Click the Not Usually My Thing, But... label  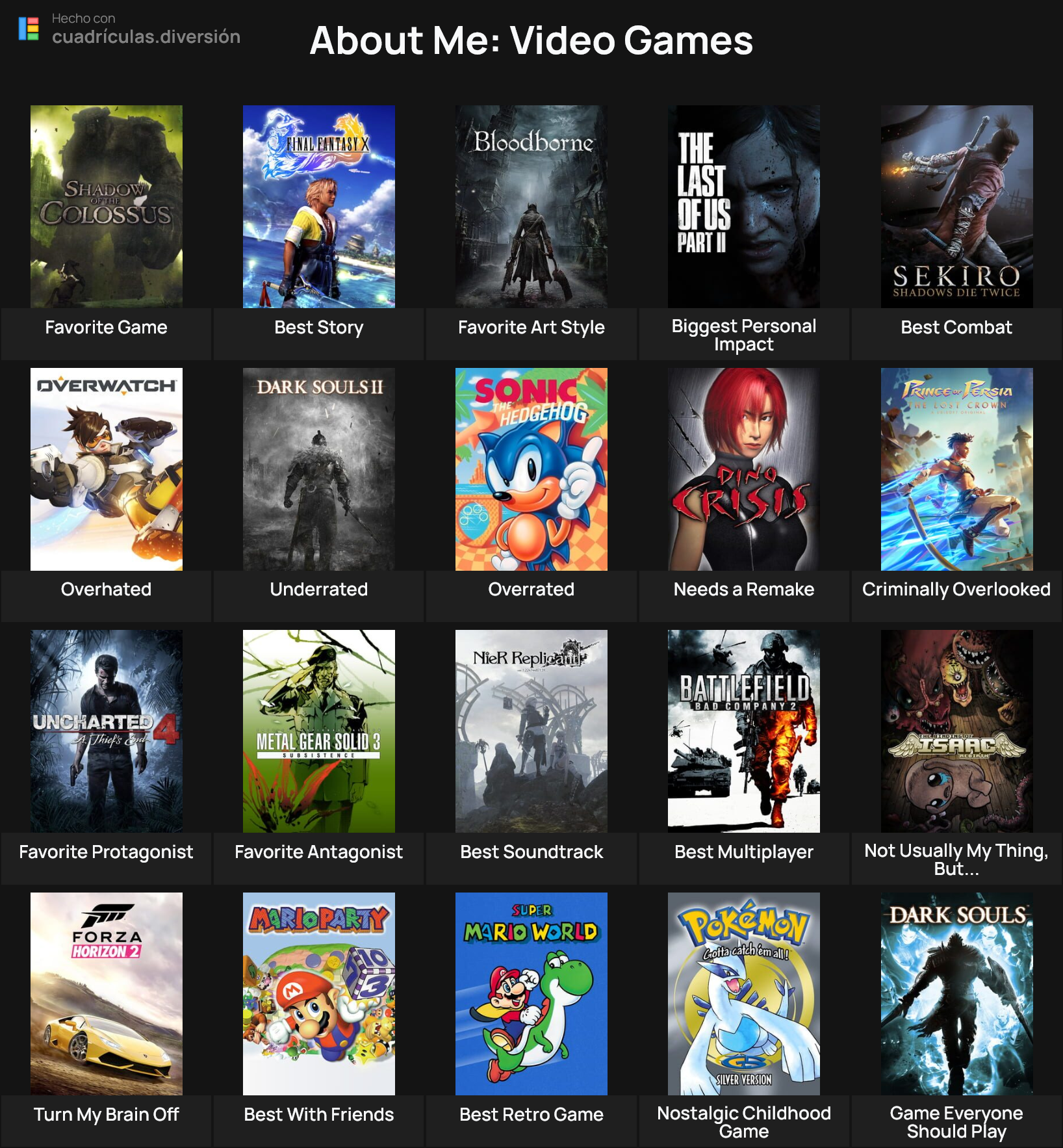(957, 859)
